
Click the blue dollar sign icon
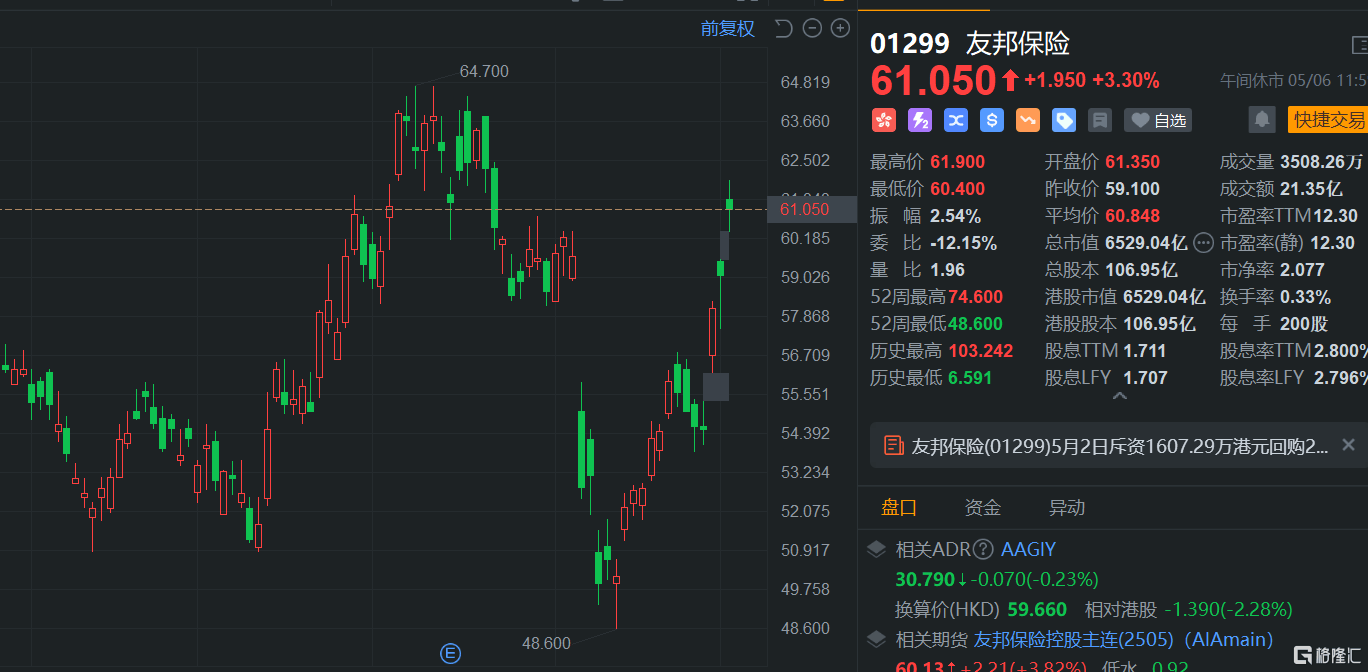click(x=992, y=120)
